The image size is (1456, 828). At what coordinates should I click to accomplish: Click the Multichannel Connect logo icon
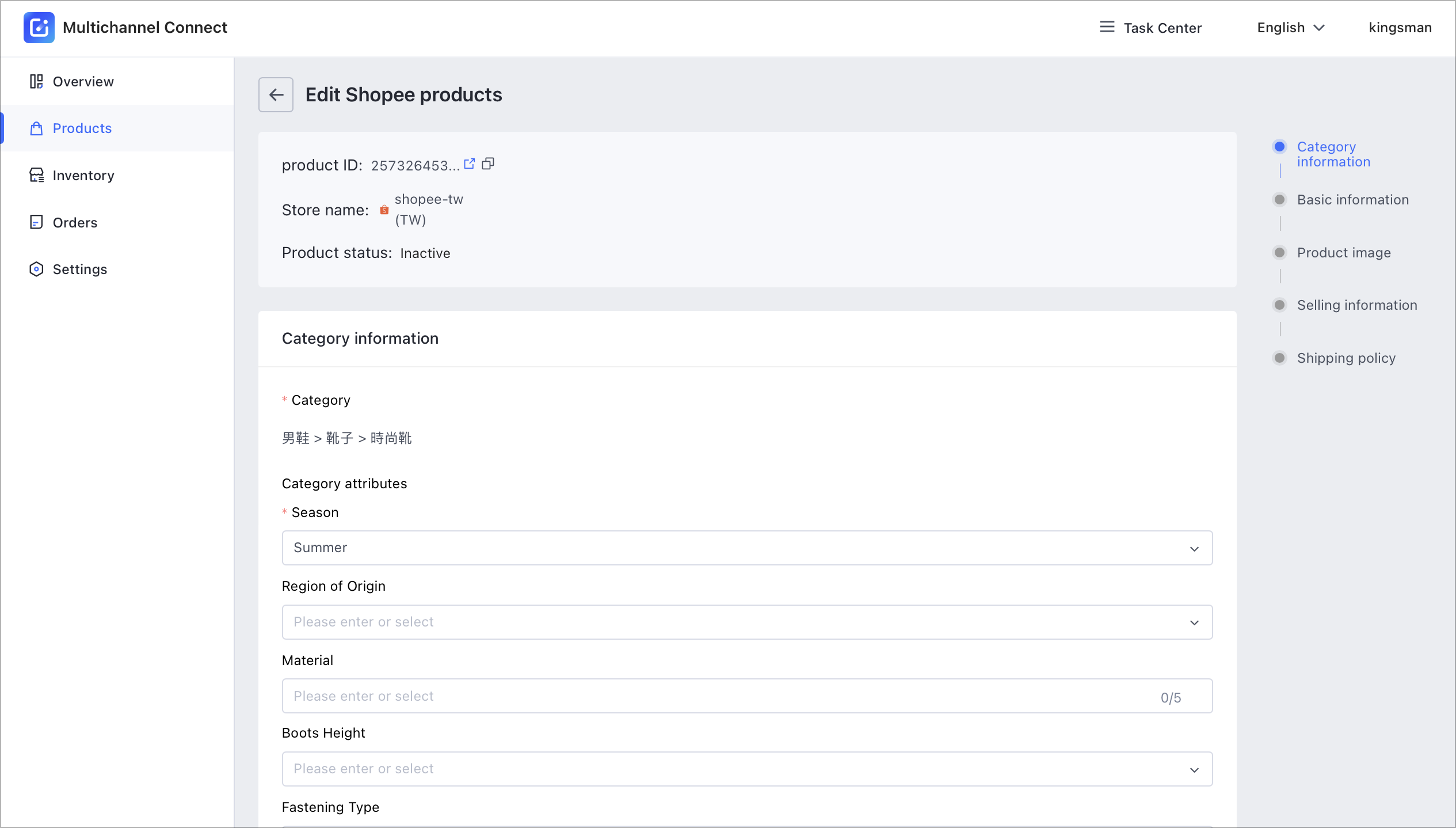tap(39, 28)
